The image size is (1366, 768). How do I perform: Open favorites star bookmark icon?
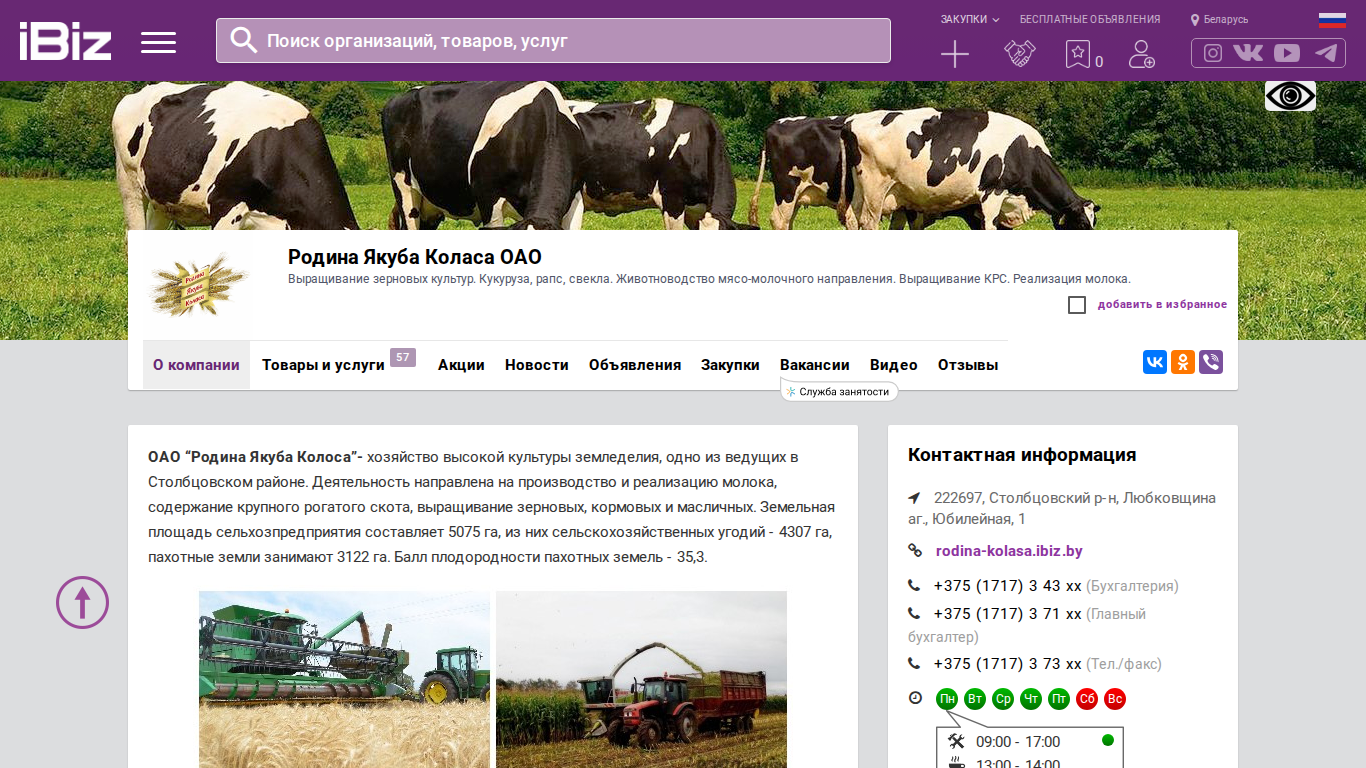point(1077,54)
